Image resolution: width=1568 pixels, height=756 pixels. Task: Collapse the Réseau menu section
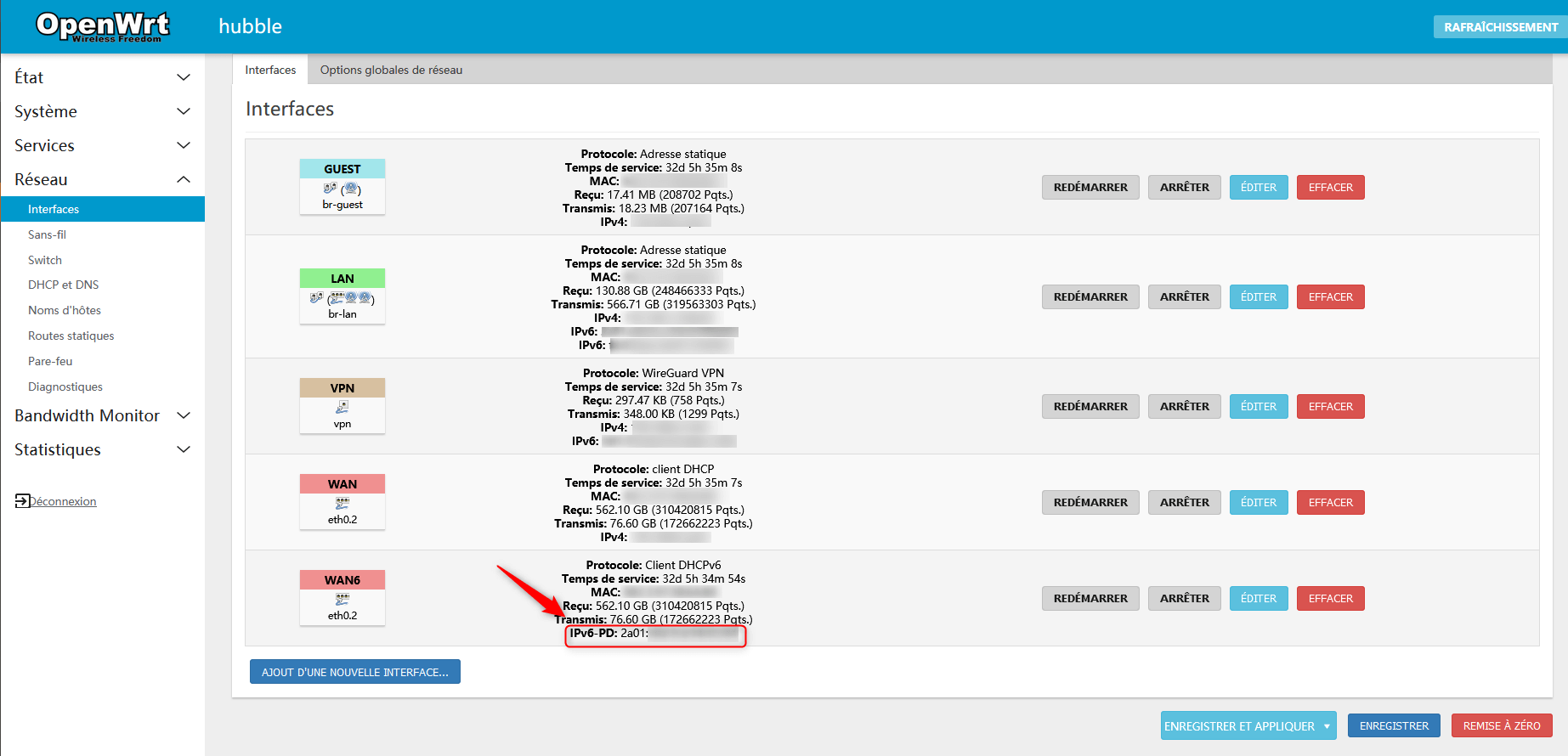183,179
